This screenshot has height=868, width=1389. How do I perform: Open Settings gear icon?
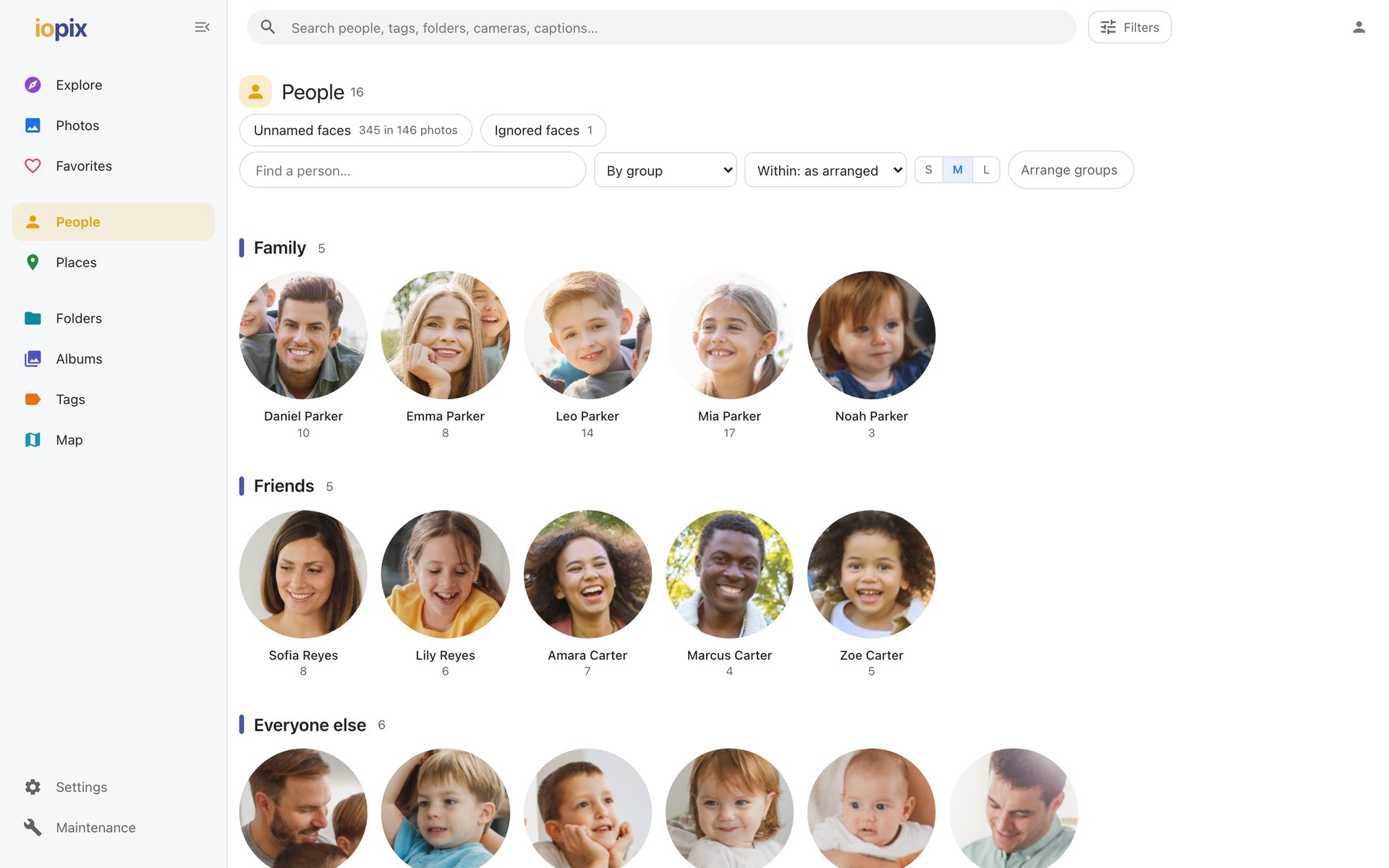pos(33,787)
